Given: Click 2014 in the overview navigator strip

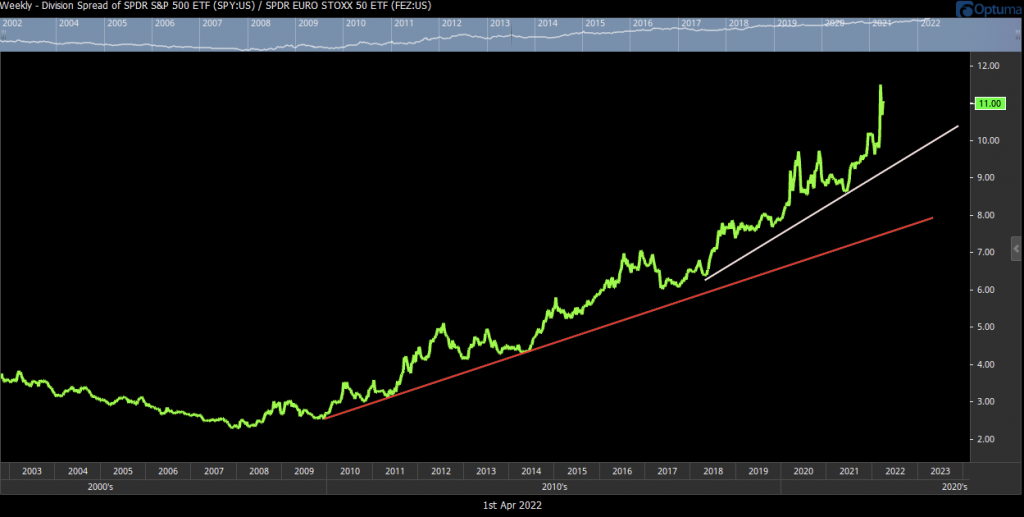Looking at the screenshot, I should click(x=547, y=23).
